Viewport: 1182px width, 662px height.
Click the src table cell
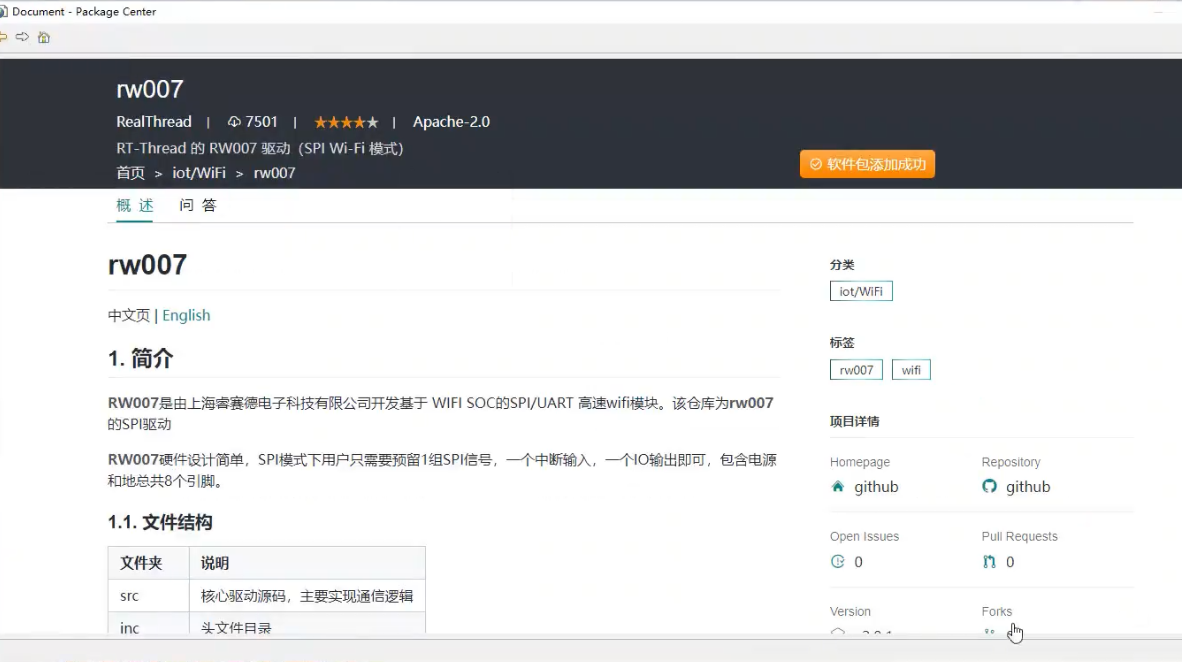pos(149,596)
